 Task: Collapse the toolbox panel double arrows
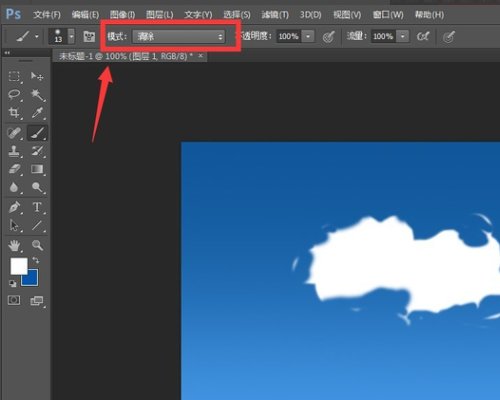click(x=7, y=53)
